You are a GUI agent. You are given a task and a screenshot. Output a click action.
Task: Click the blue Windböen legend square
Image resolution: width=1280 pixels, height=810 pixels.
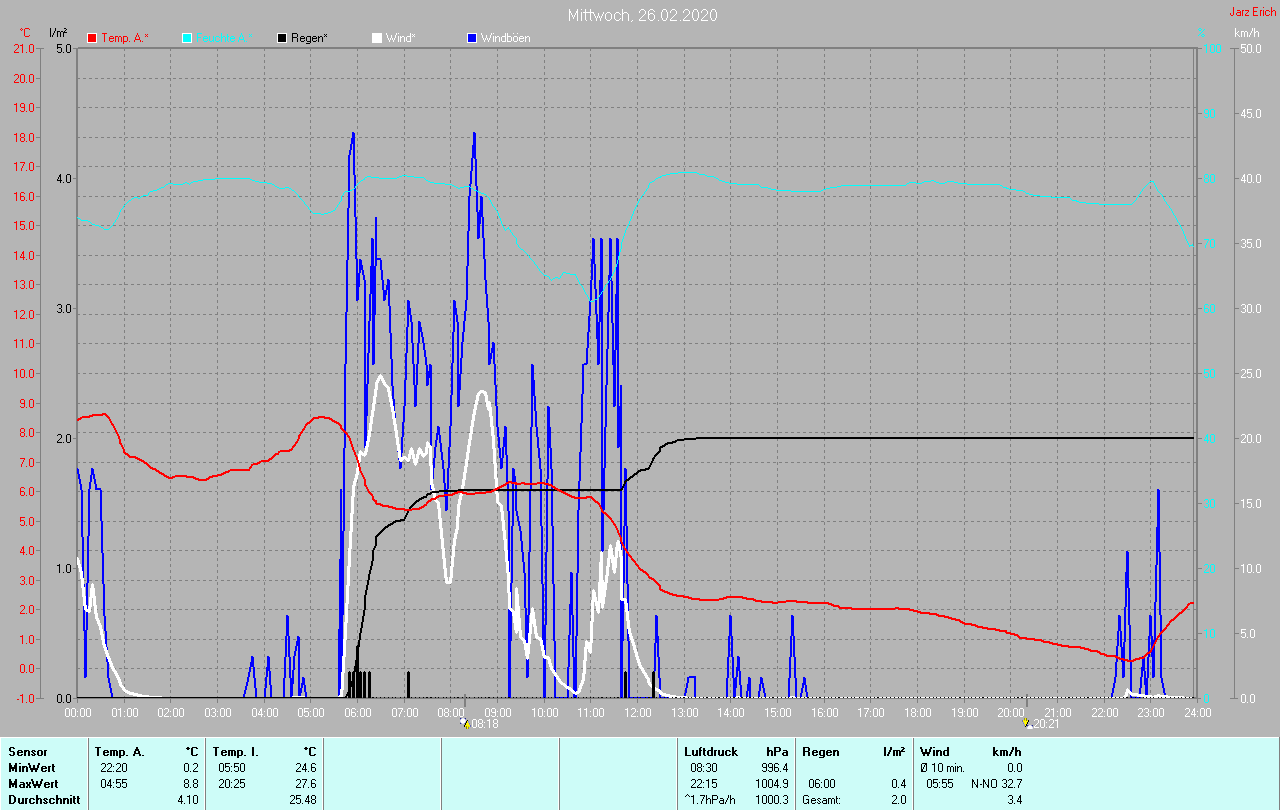[472, 38]
